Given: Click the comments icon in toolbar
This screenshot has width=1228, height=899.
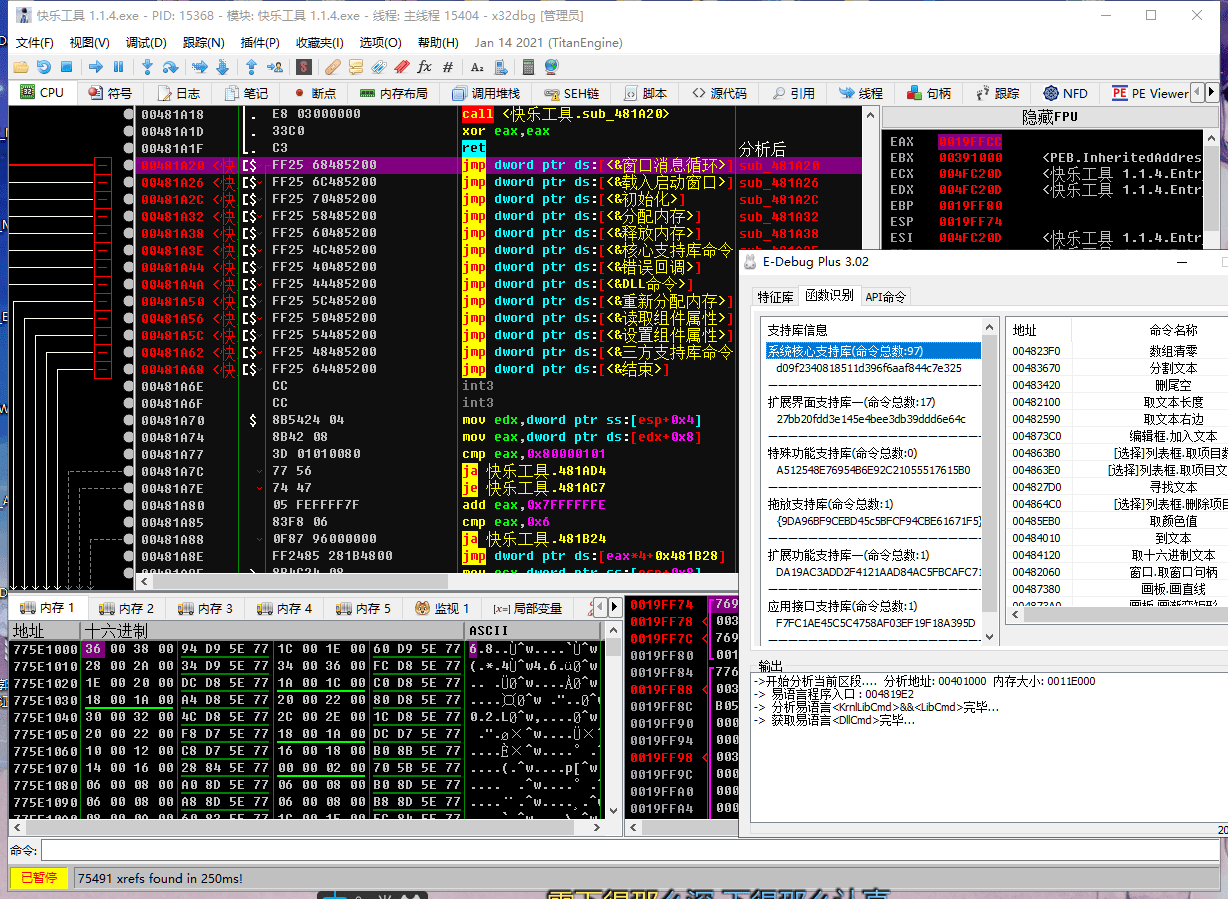Looking at the screenshot, I should (356, 67).
